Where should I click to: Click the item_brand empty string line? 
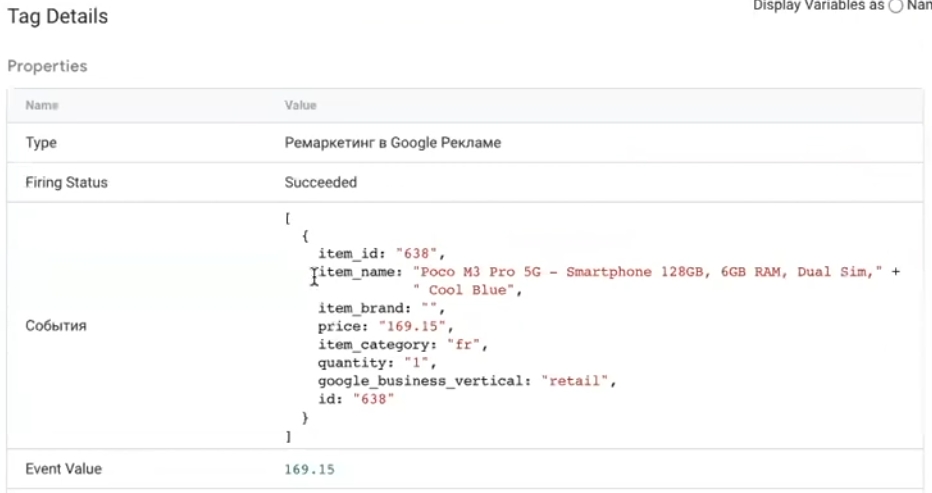click(x=381, y=308)
